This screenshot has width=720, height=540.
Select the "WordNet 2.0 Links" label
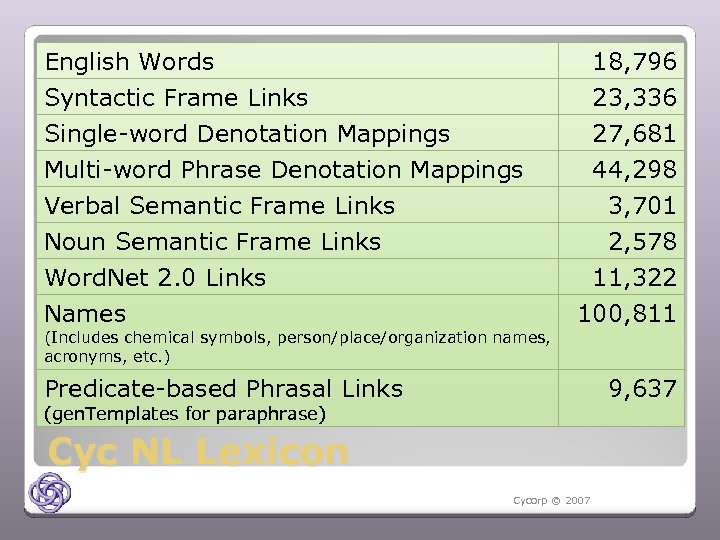point(155,277)
